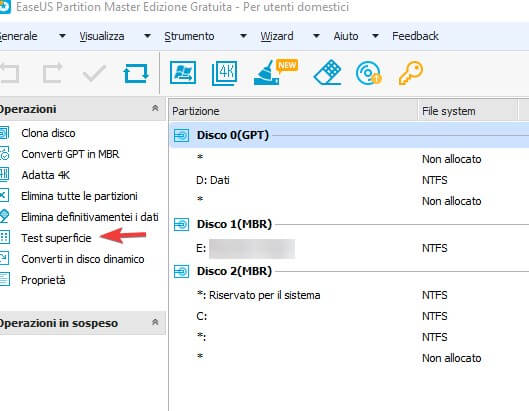529x411 pixels.
Task: Expand the Generale dropdown arrow
Action: click(62, 36)
